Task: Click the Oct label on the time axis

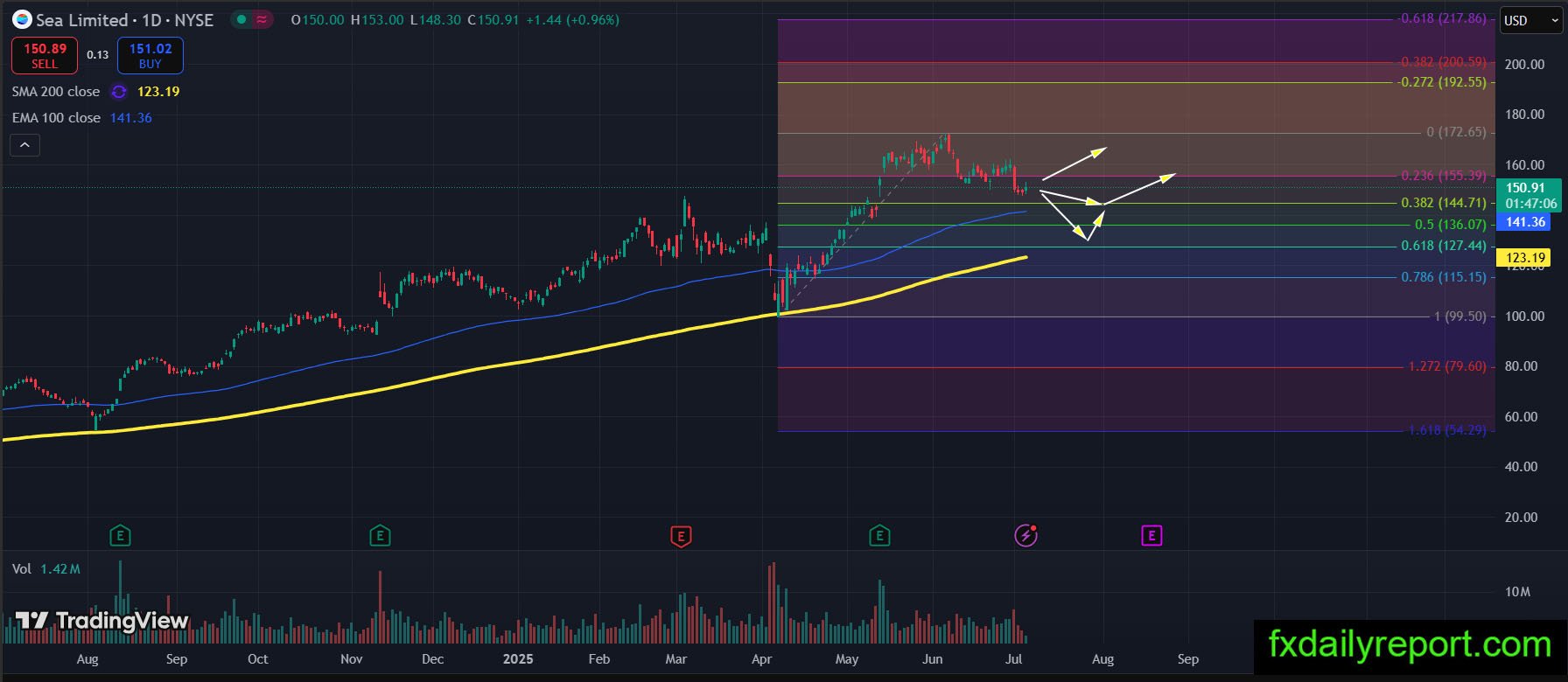Action: 258,659
